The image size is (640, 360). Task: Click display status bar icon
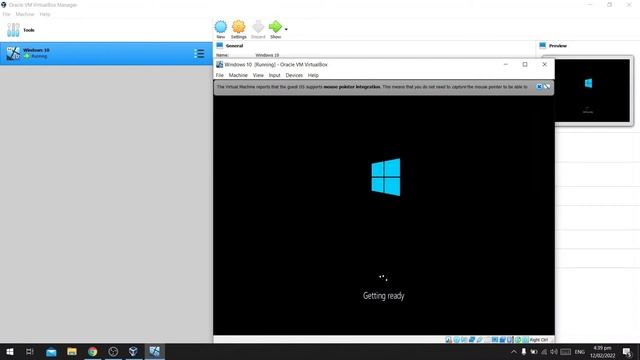495,340
